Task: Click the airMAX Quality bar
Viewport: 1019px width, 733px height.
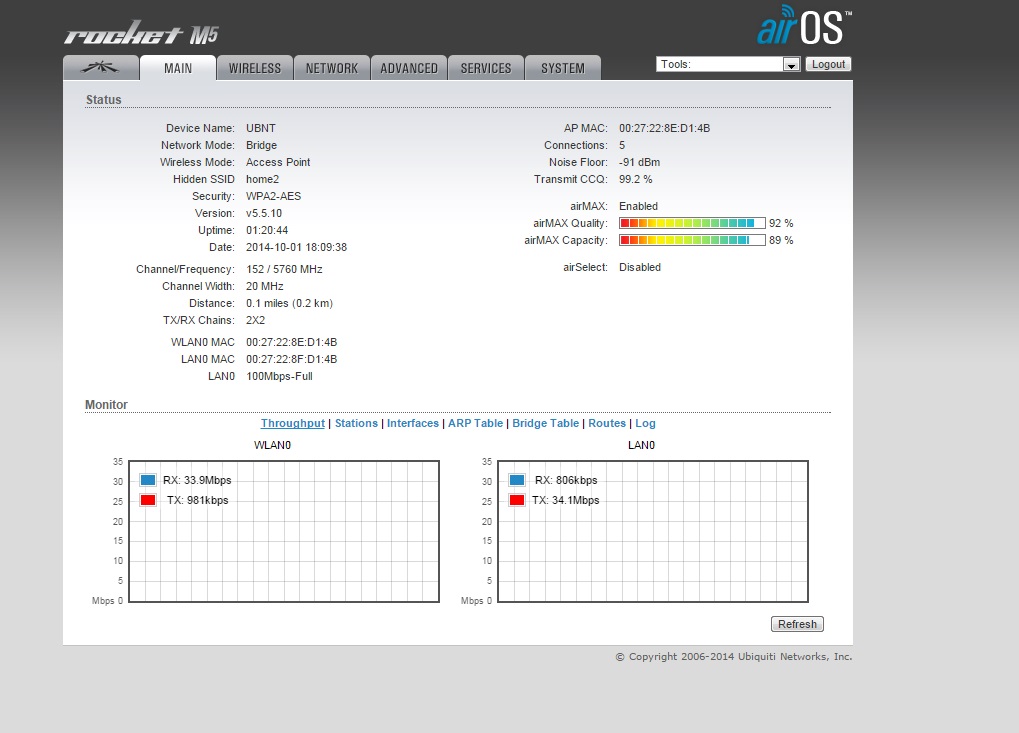Action: (x=692, y=223)
